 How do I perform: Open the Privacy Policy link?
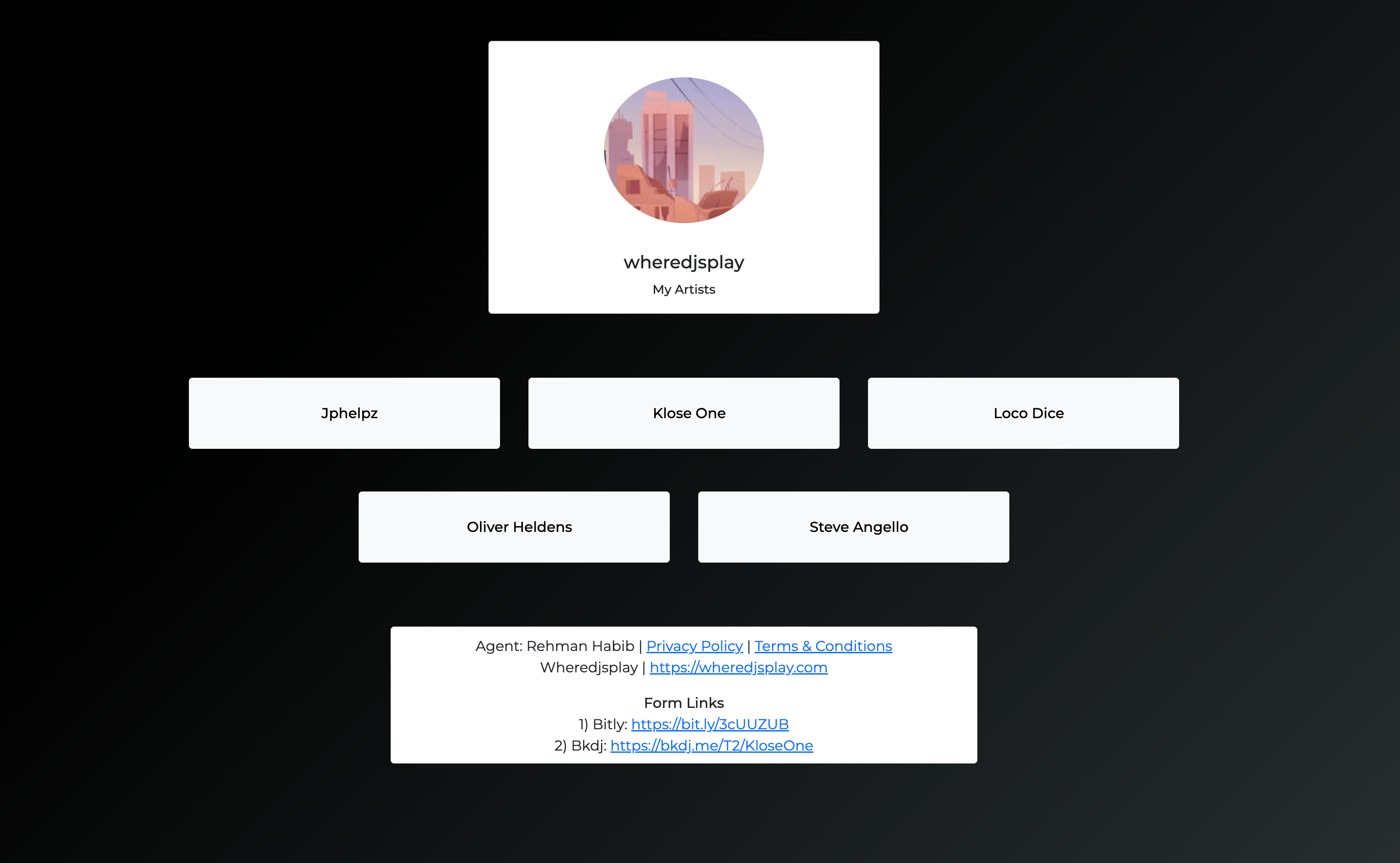(694, 646)
